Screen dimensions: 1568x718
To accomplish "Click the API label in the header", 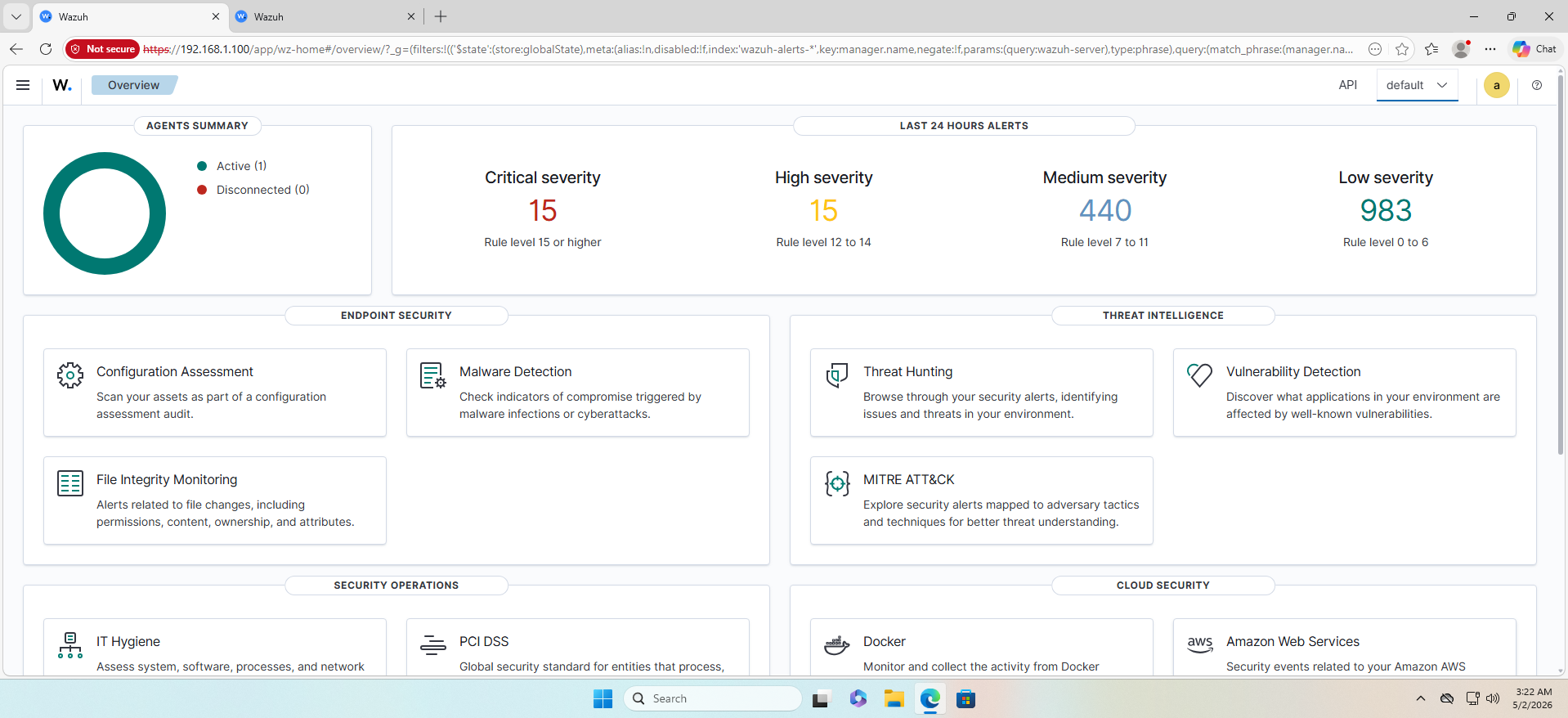I will tap(1348, 85).
